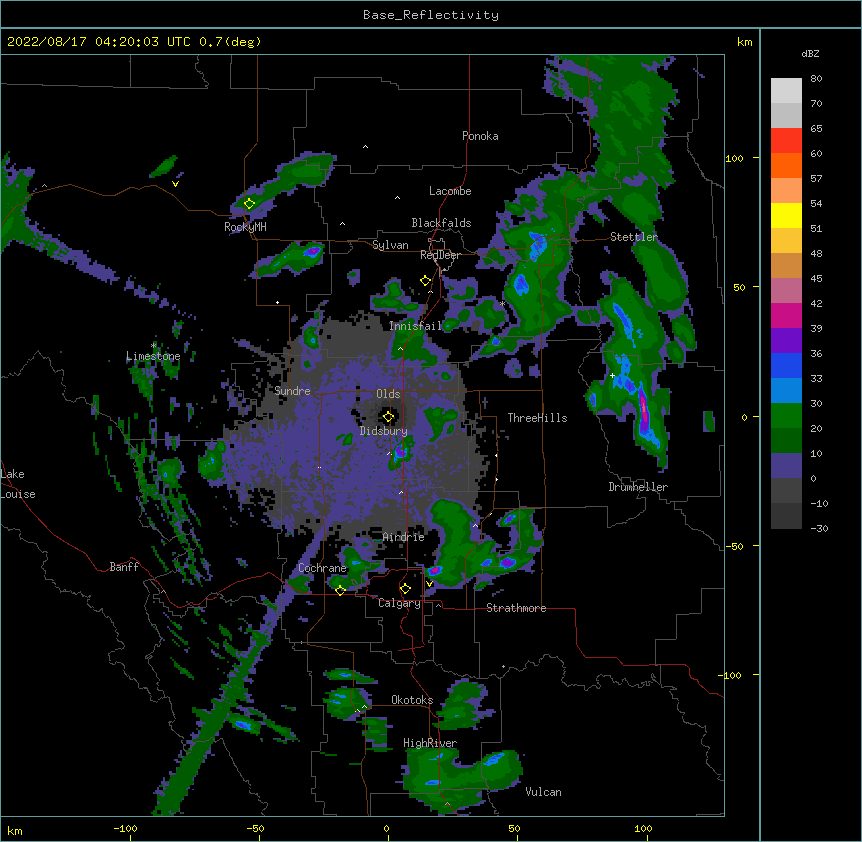
Task: Click the 80 value on dBZ legend
Action: tap(816, 79)
